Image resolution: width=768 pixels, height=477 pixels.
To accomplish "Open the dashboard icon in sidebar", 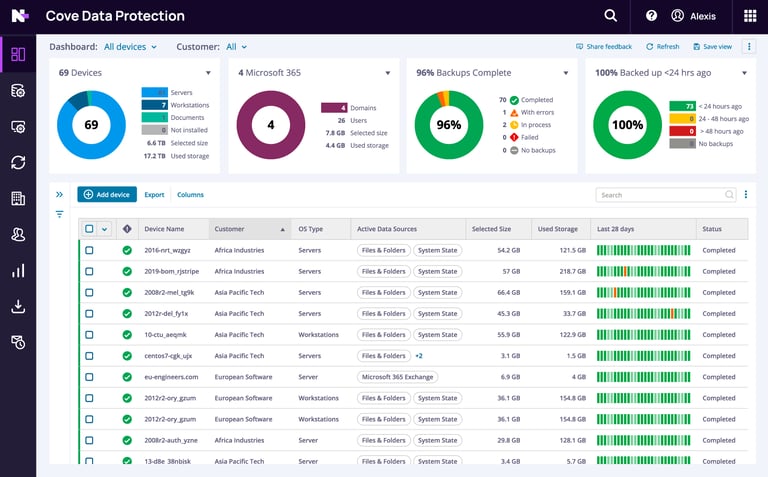I will point(18,54).
